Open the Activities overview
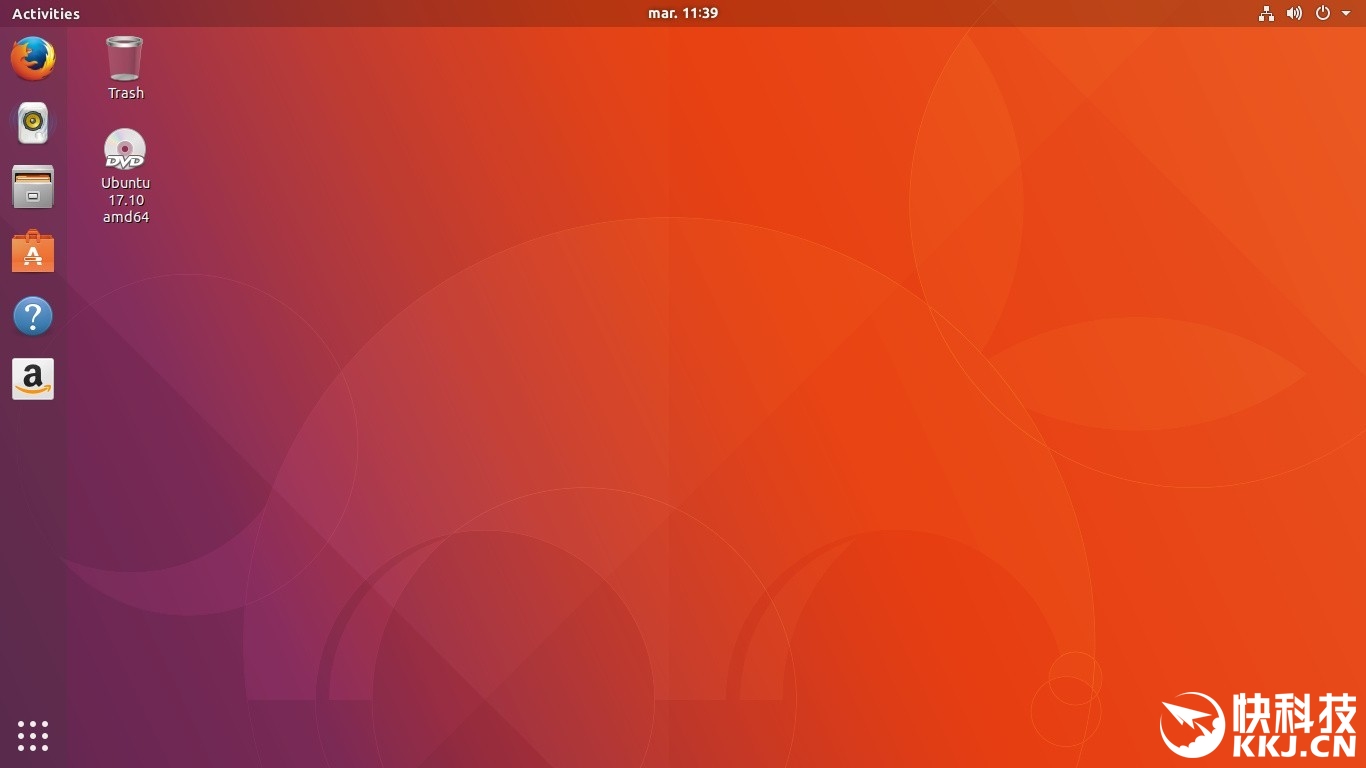1366x768 pixels. (x=46, y=13)
